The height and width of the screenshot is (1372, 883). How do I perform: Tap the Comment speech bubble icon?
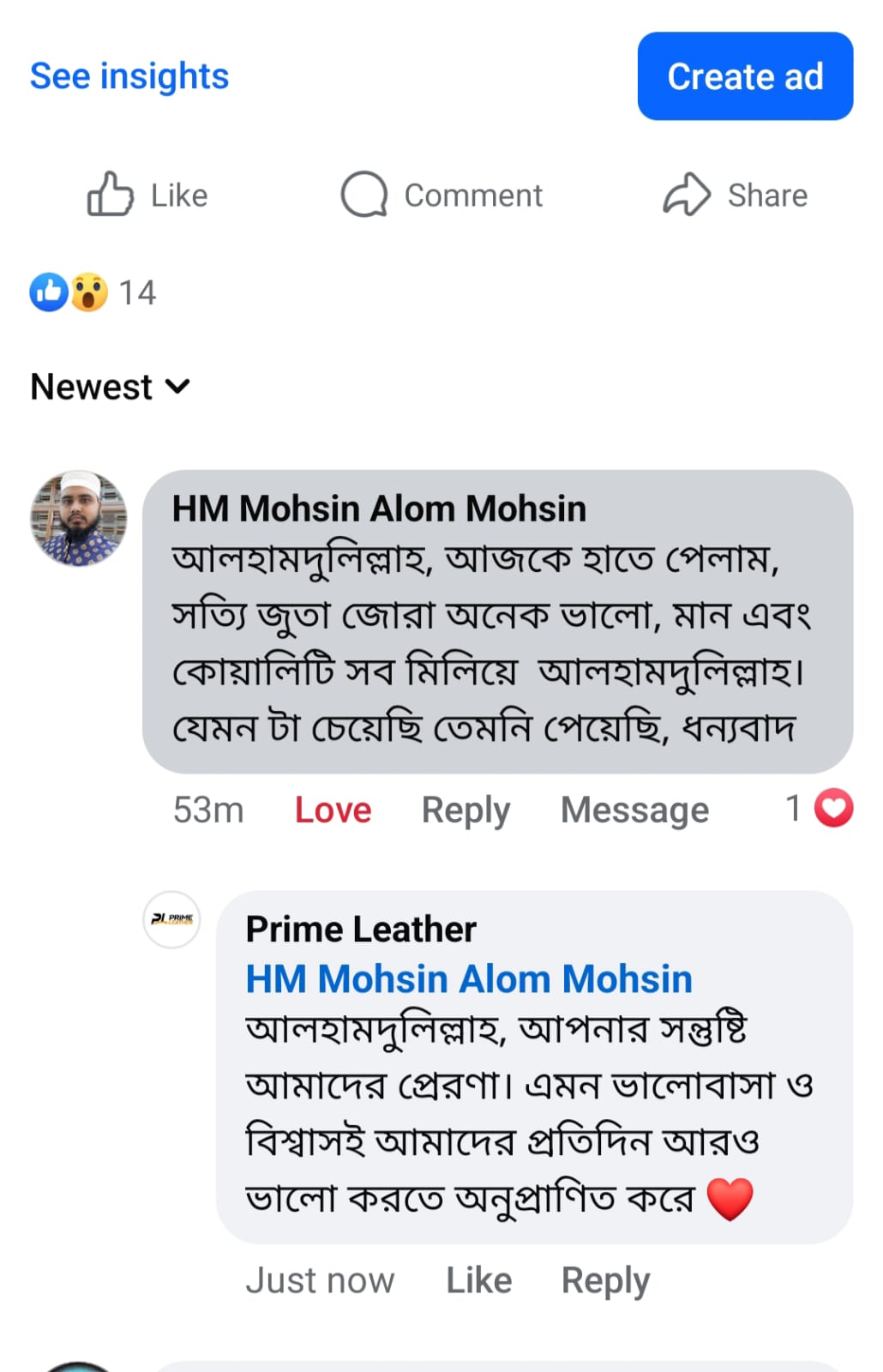pyautogui.click(x=364, y=194)
